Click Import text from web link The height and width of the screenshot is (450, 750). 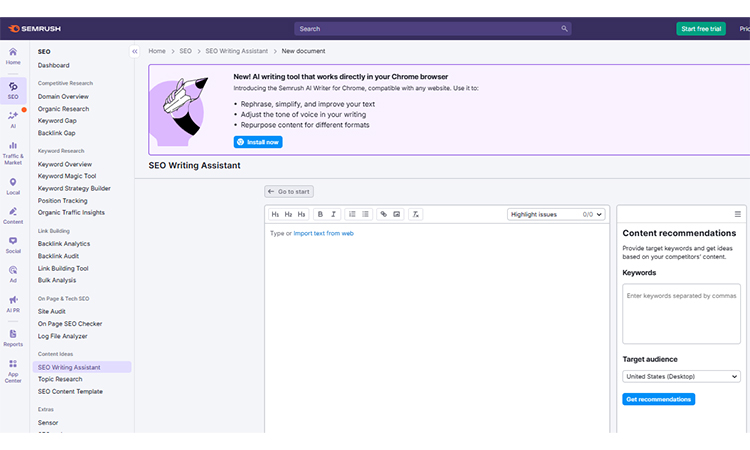click(323, 233)
